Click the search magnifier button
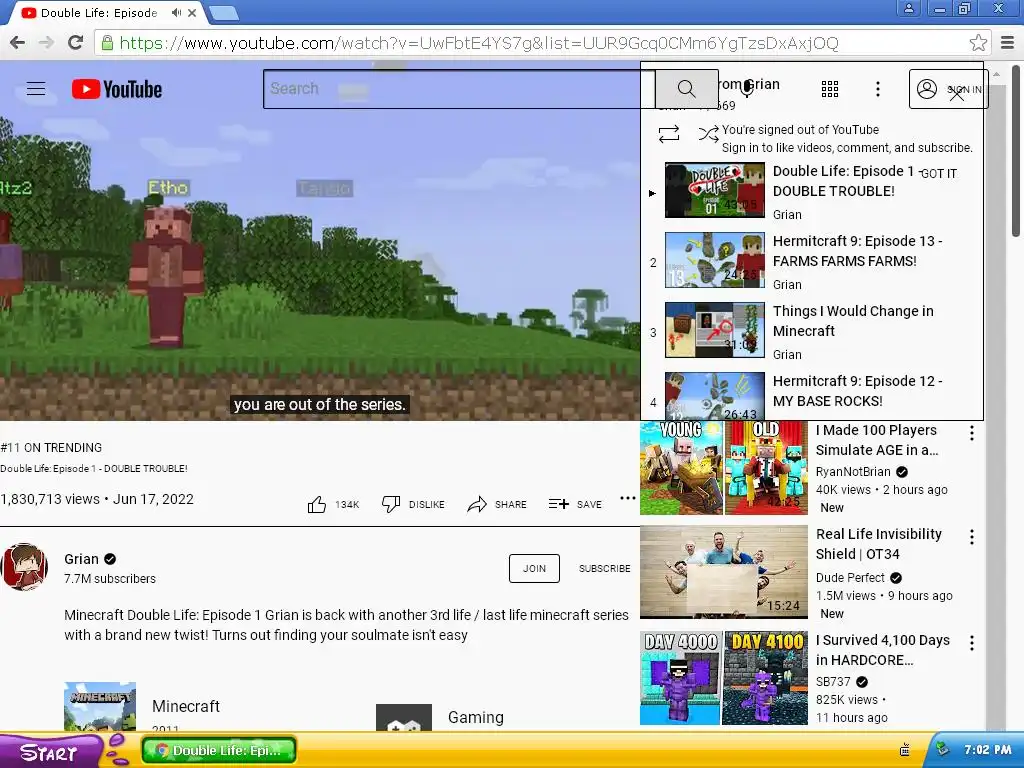 (686, 89)
